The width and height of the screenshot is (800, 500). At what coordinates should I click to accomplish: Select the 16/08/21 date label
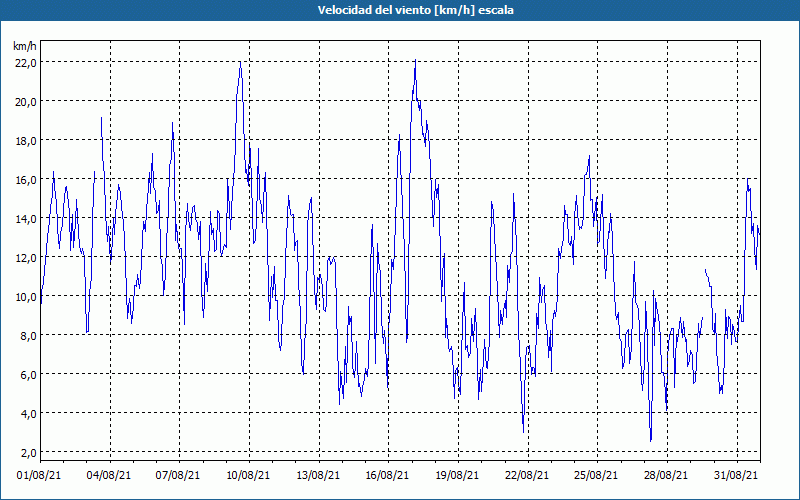coord(387,475)
